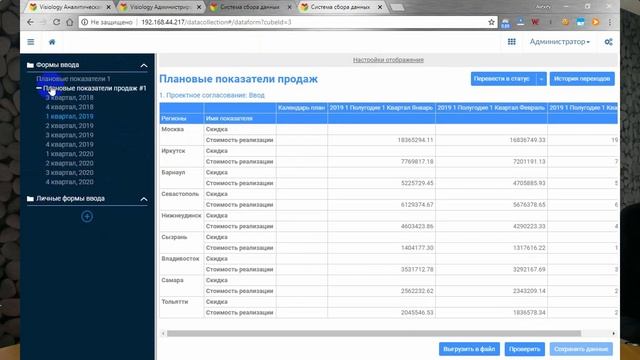Click the Проверить button
Viewport: 640px width, 360px height.
[524, 349]
